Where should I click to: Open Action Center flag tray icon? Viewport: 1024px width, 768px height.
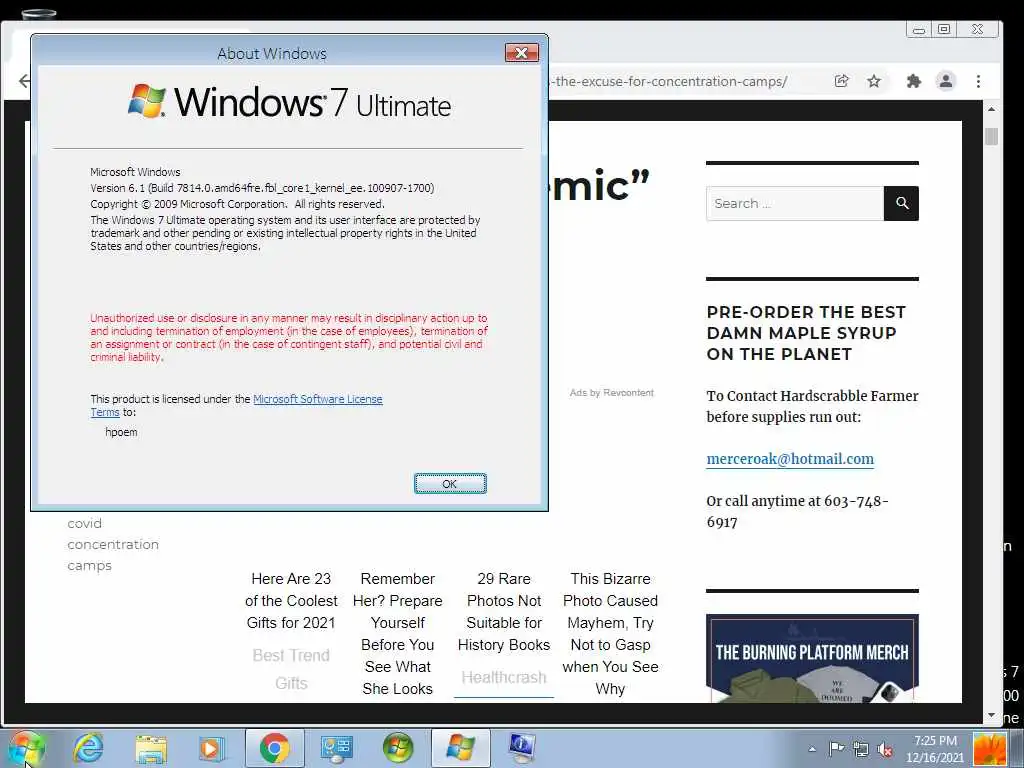coord(836,749)
